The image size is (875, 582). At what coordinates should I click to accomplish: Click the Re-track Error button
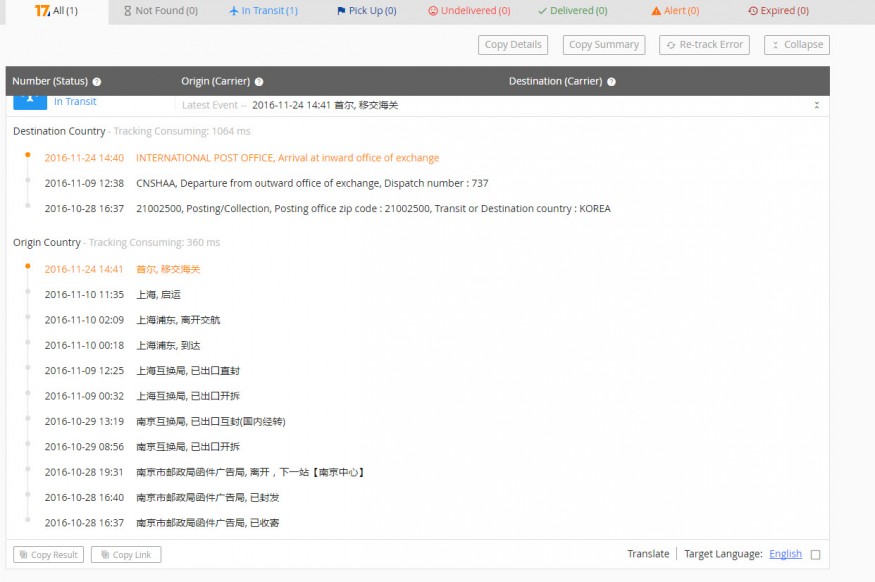705,45
